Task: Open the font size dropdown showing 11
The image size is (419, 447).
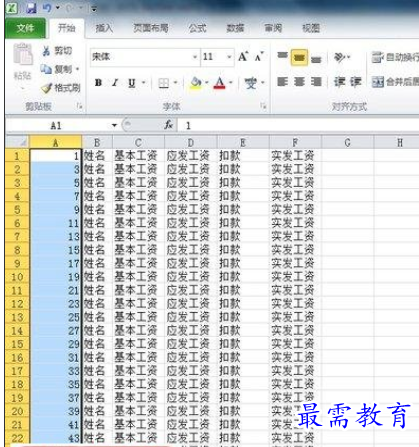Action: (229, 57)
